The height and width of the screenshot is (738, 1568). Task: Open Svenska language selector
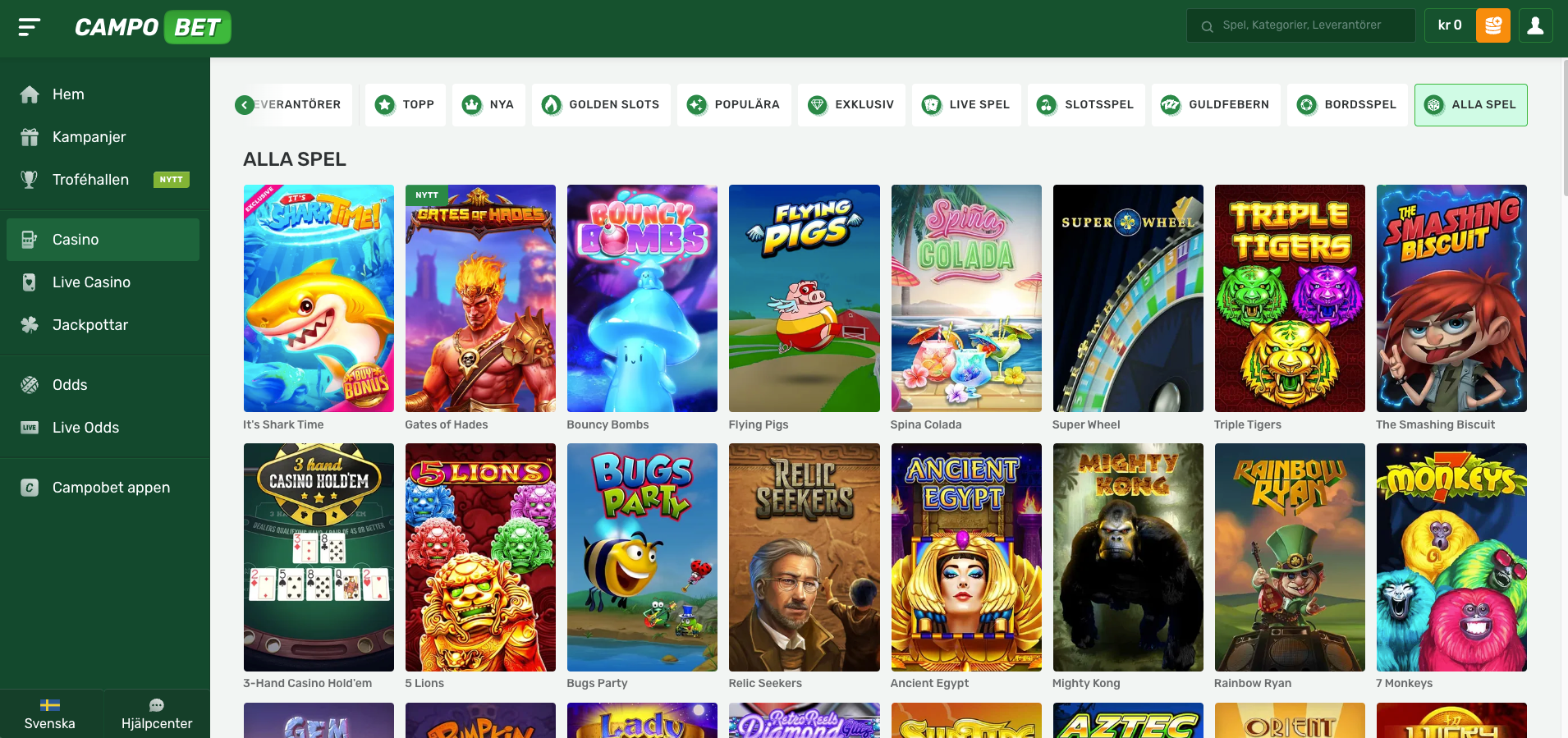50,714
